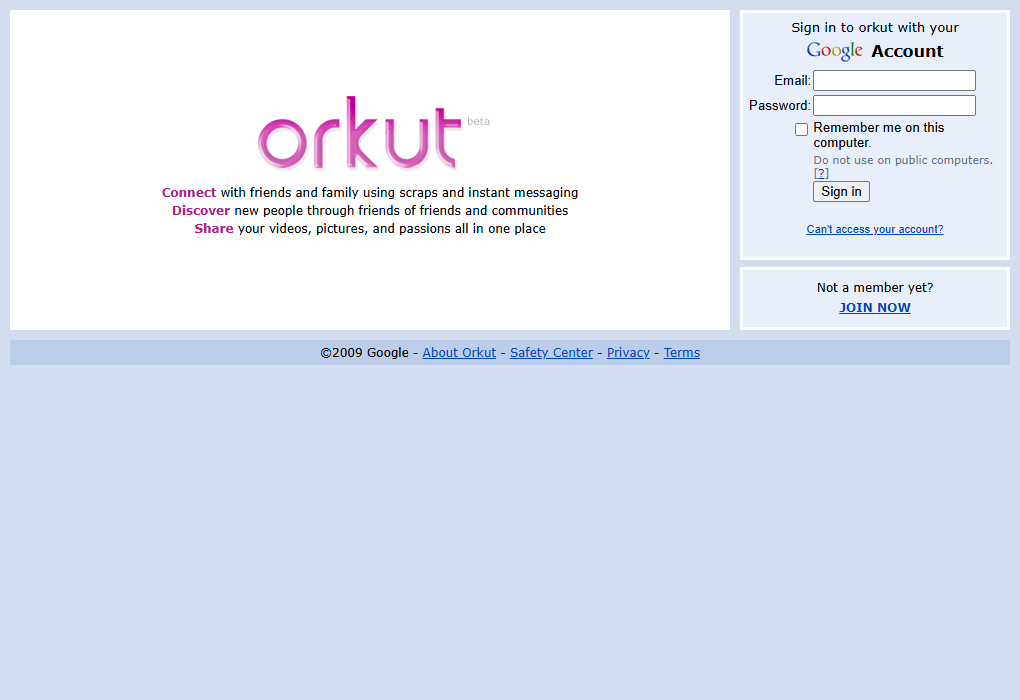1020x700 pixels.
Task: Click the orkut logo
Action: click(360, 133)
